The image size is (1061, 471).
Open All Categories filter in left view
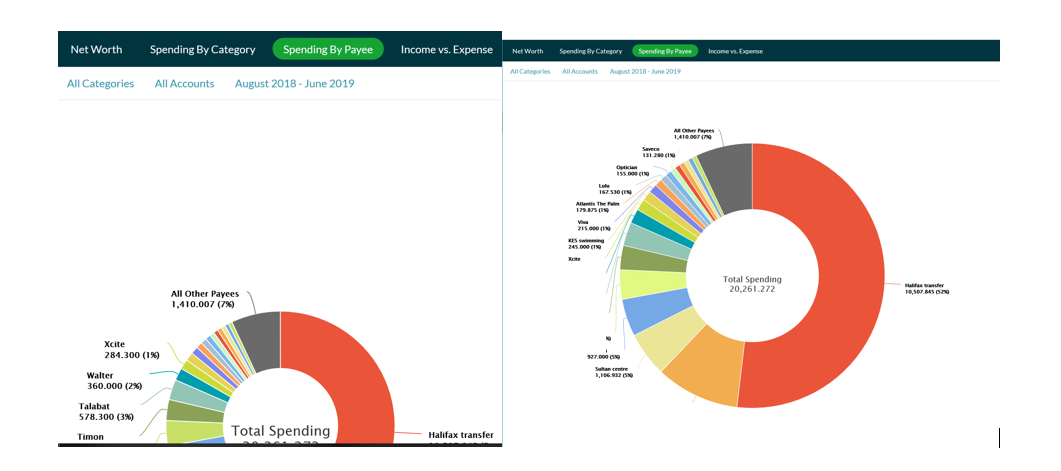pyautogui.click(x=100, y=84)
